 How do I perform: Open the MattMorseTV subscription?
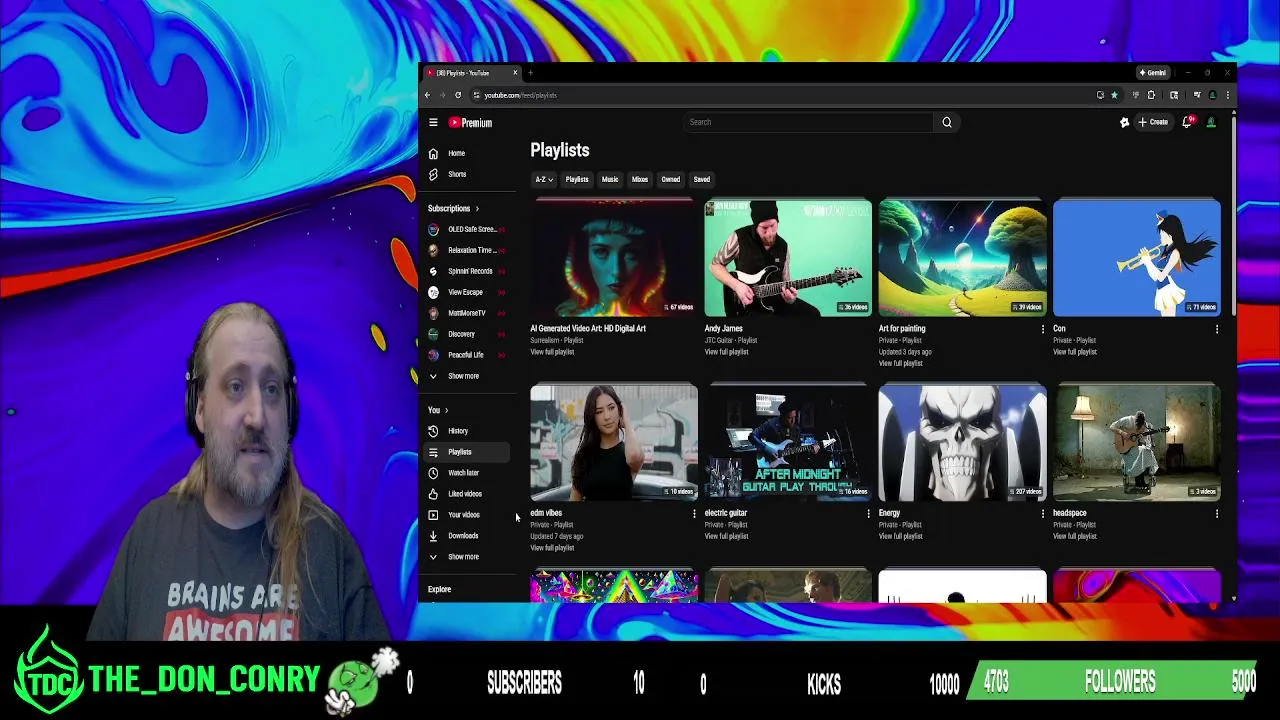click(466, 313)
